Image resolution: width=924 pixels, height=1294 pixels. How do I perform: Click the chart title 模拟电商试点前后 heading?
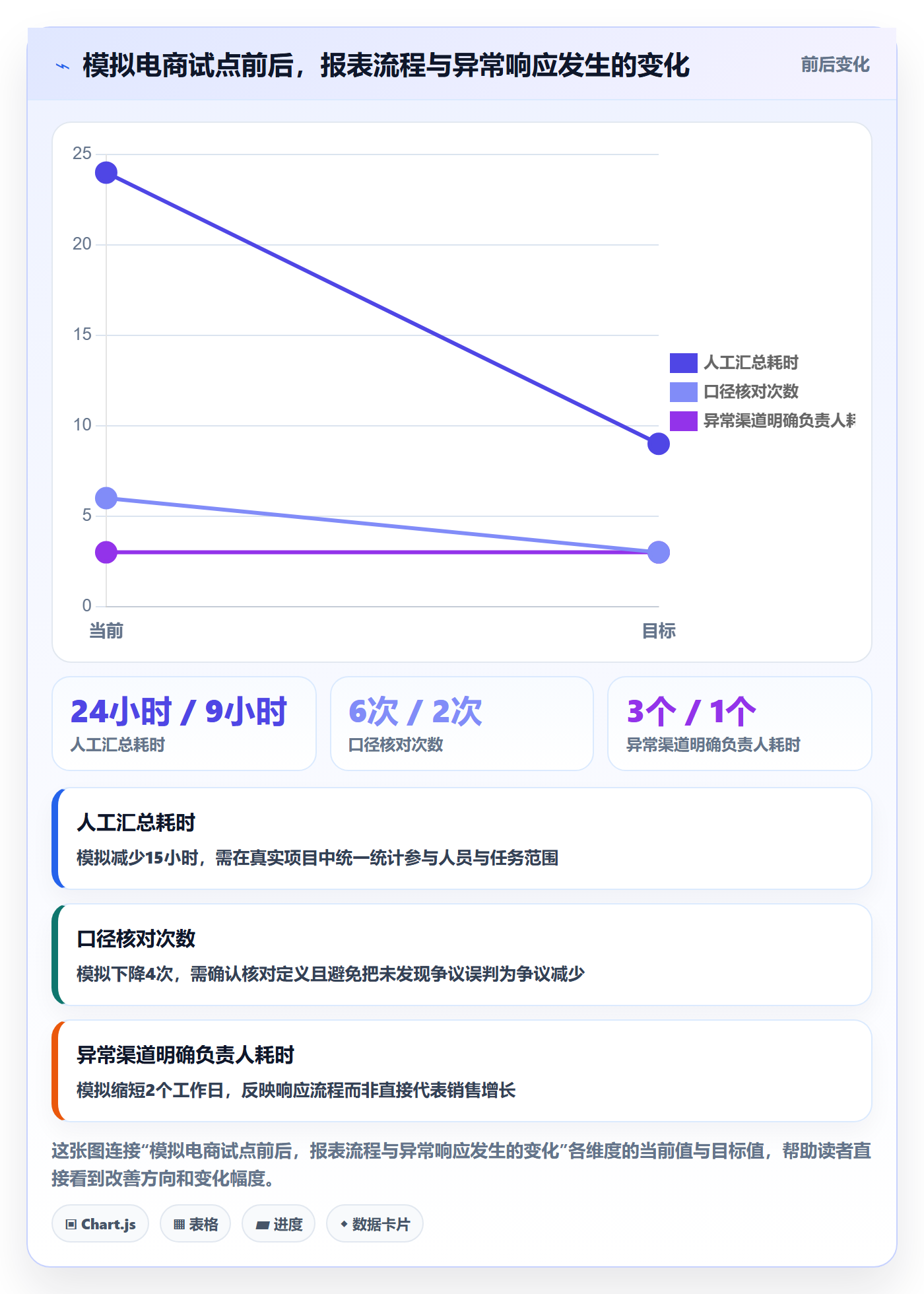click(x=386, y=65)
